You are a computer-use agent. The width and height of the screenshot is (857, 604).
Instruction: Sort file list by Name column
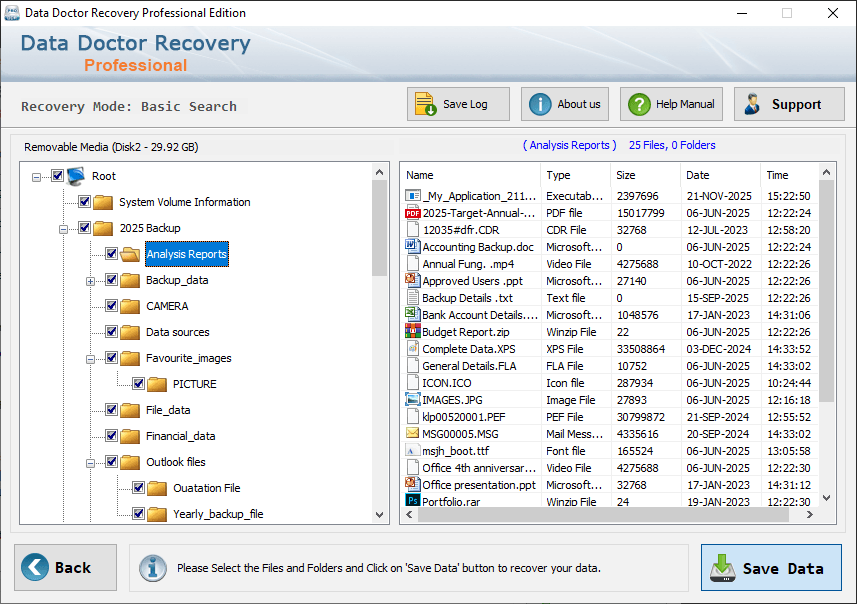[471, 175]
